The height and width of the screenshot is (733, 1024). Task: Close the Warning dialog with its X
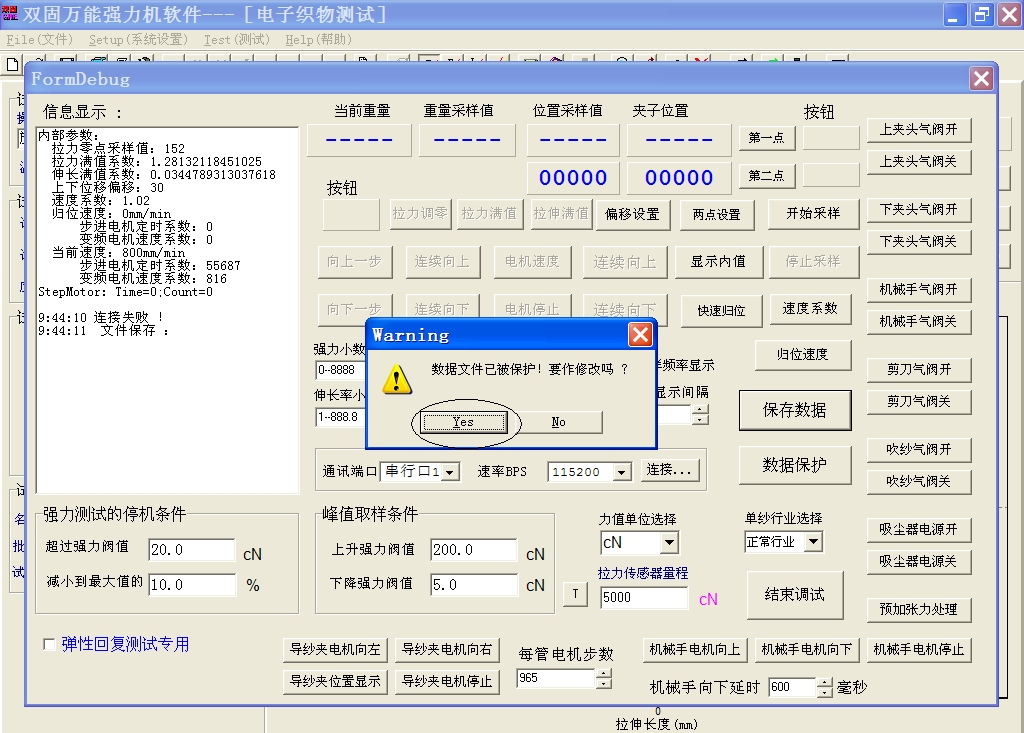640,335
